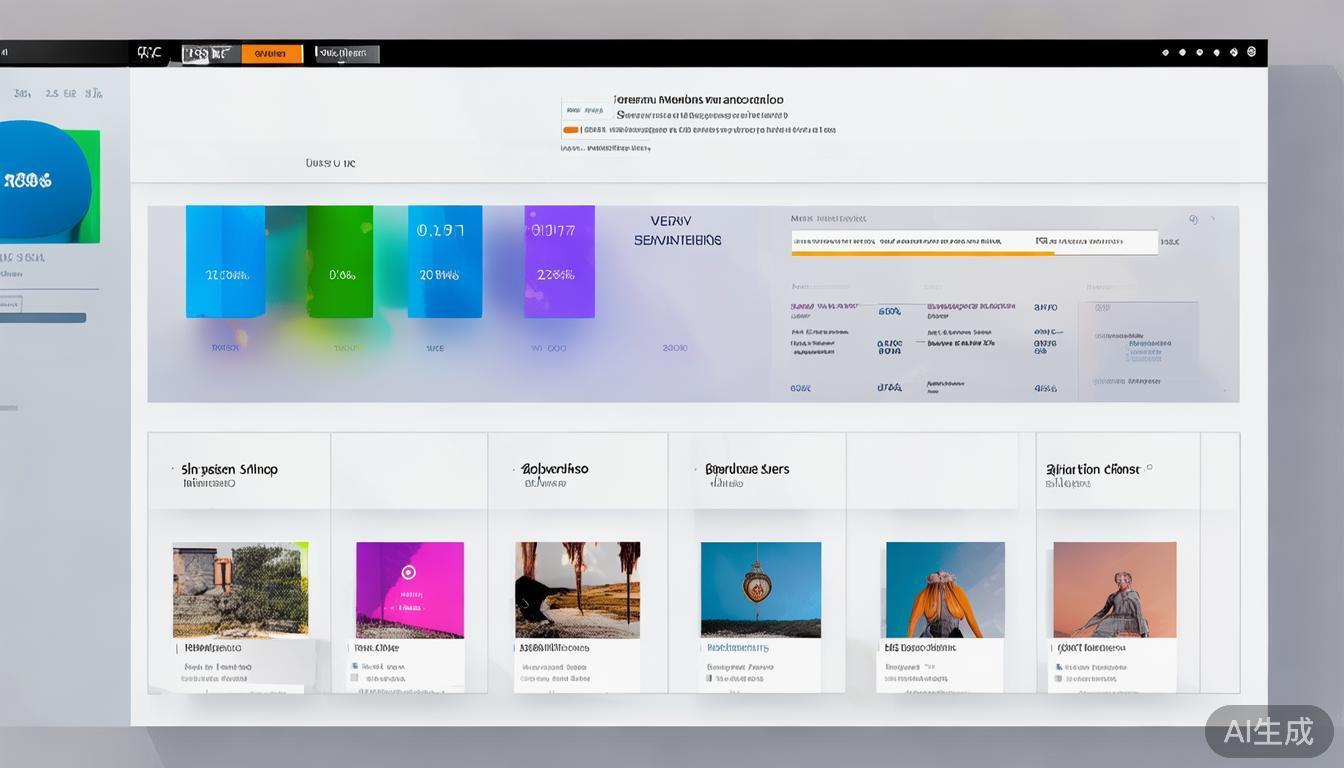Click the first dot icon in top-right cluster
This screenshot has width=1344, height=768.
[1165, 53]
